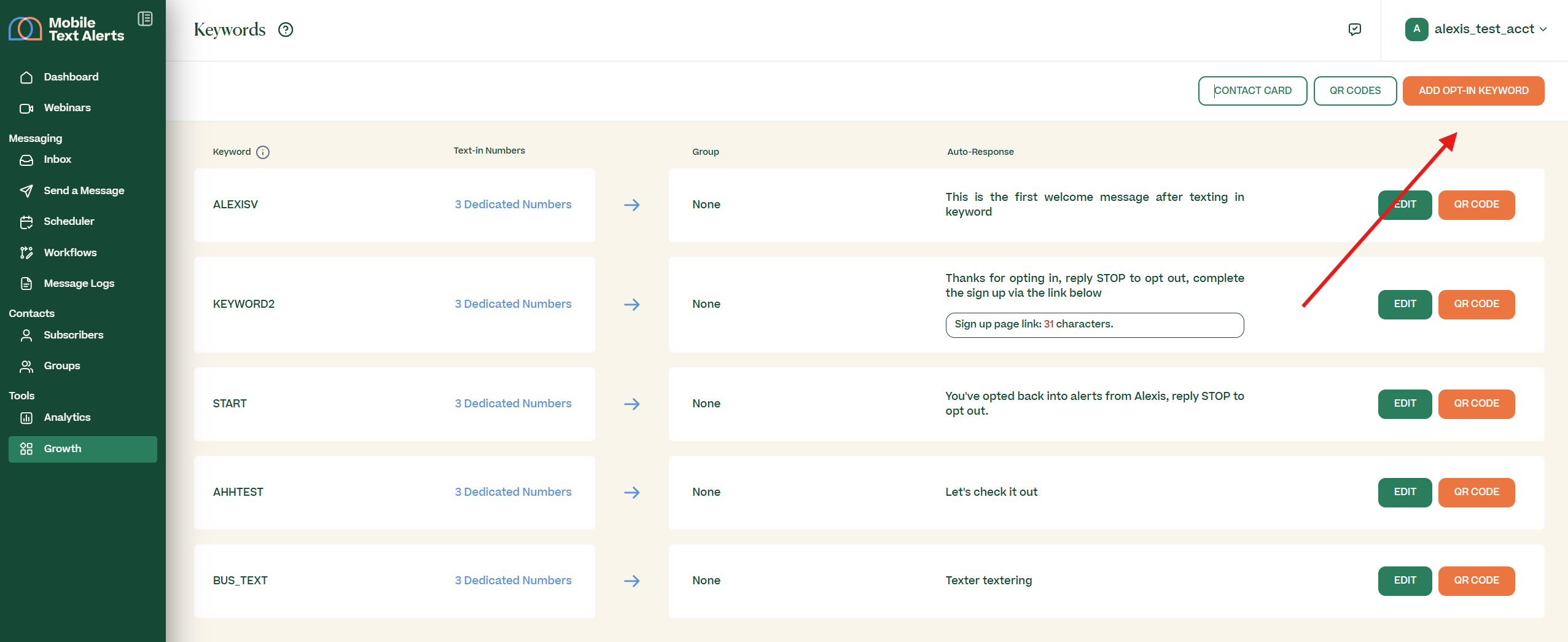The width and height of the screenshot is (1568, 642).
Task: Click the arrow icon in START row
Action: [631, 404]
